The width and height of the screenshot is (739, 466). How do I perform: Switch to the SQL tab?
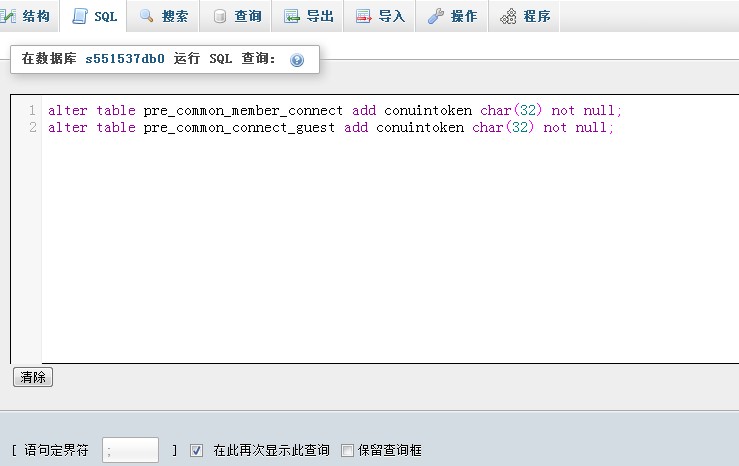pyautogui.click(x=94, y=16)
